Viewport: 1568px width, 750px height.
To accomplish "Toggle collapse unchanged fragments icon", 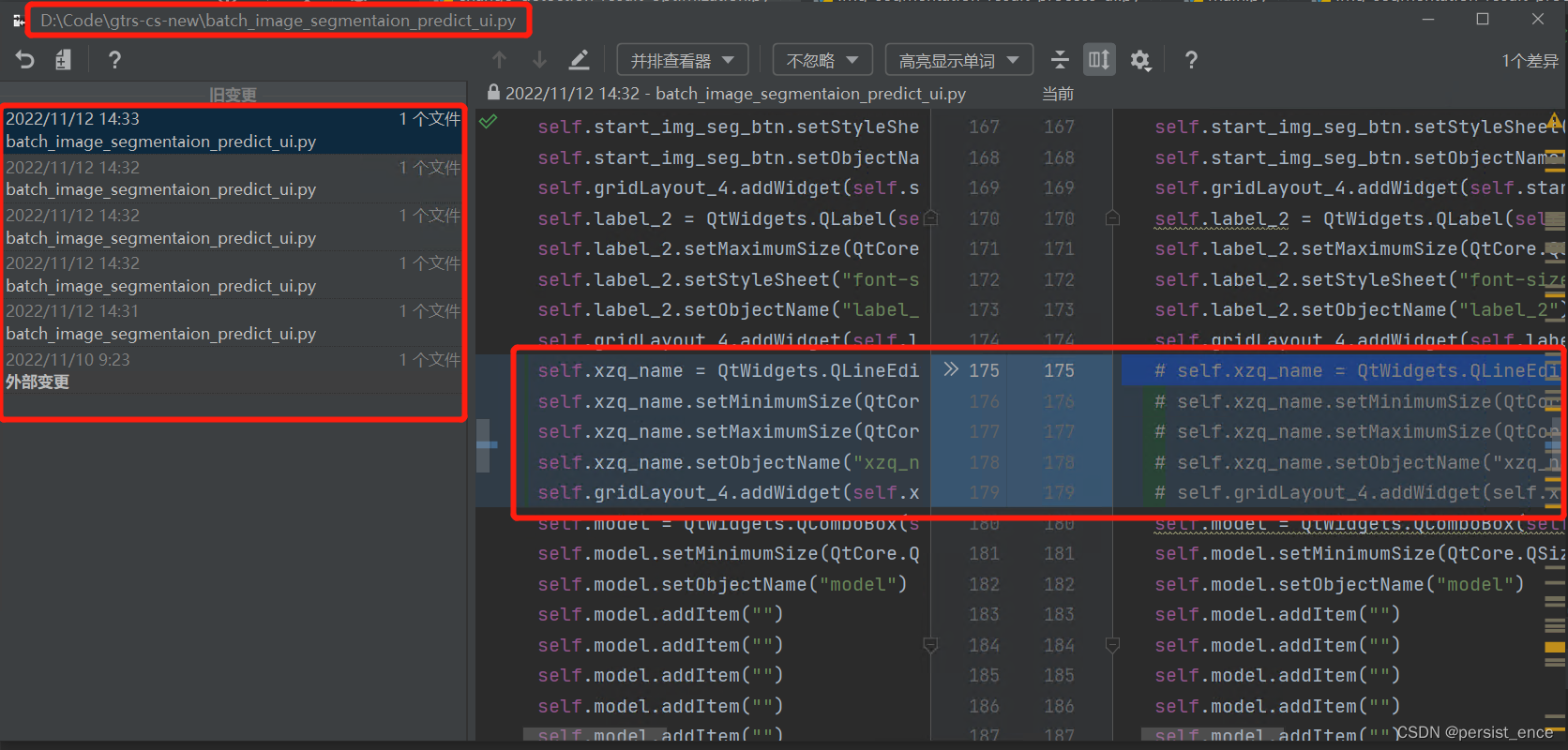I will [x=1060, y=60].
